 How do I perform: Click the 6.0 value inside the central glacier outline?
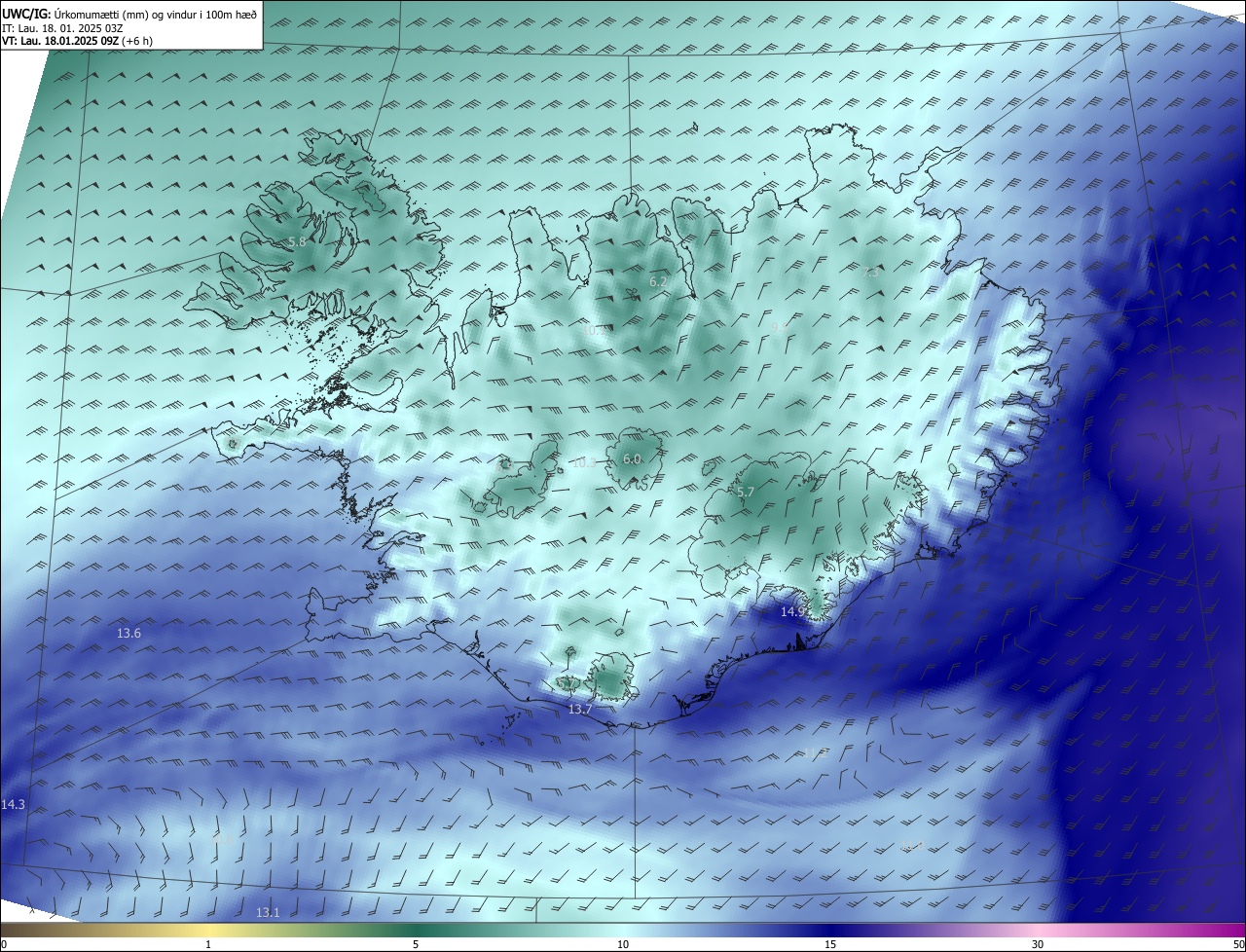pos(632,458)
